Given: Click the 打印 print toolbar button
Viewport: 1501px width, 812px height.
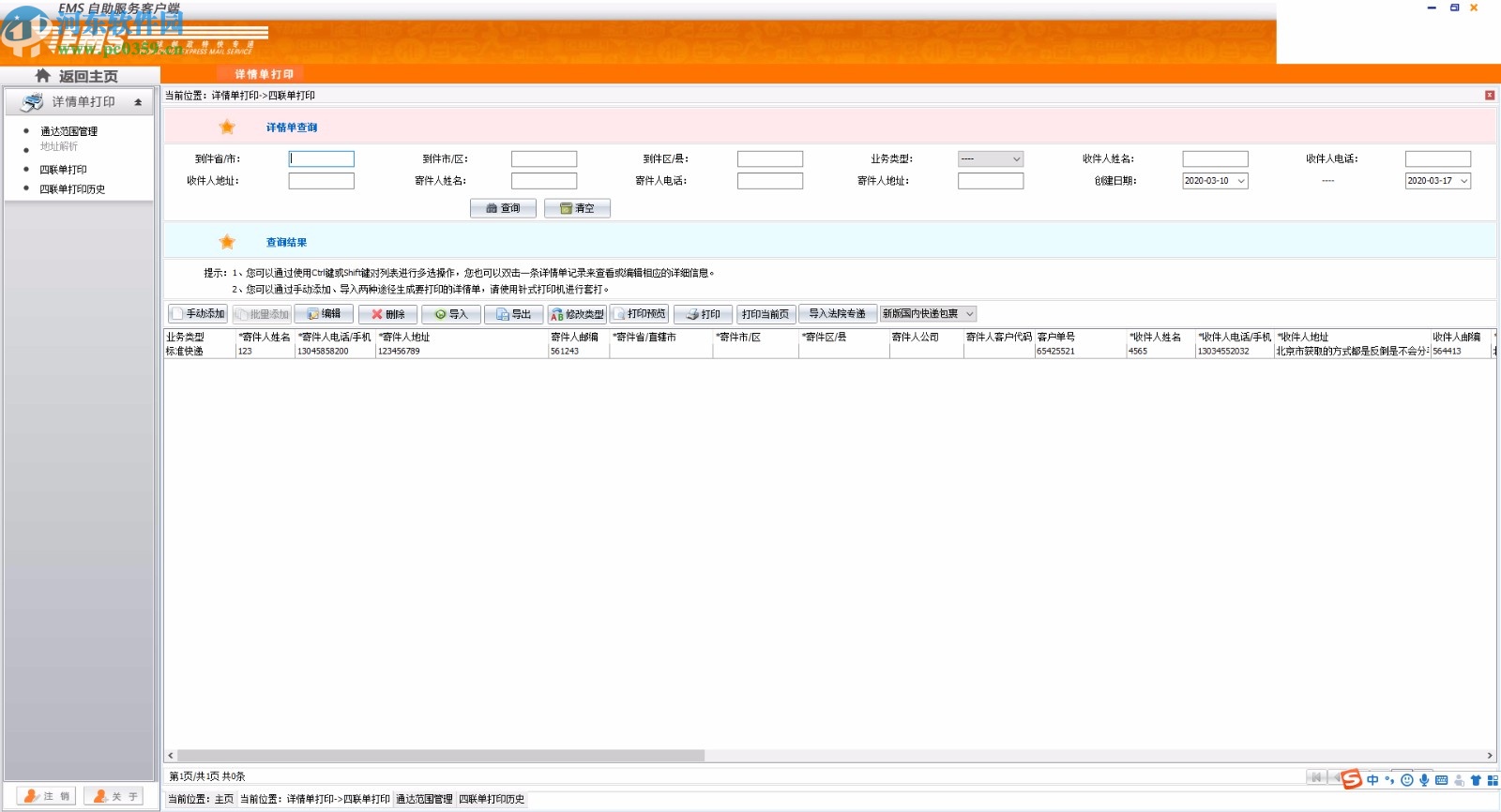Looking at the screenshot, I should (703, 314).
